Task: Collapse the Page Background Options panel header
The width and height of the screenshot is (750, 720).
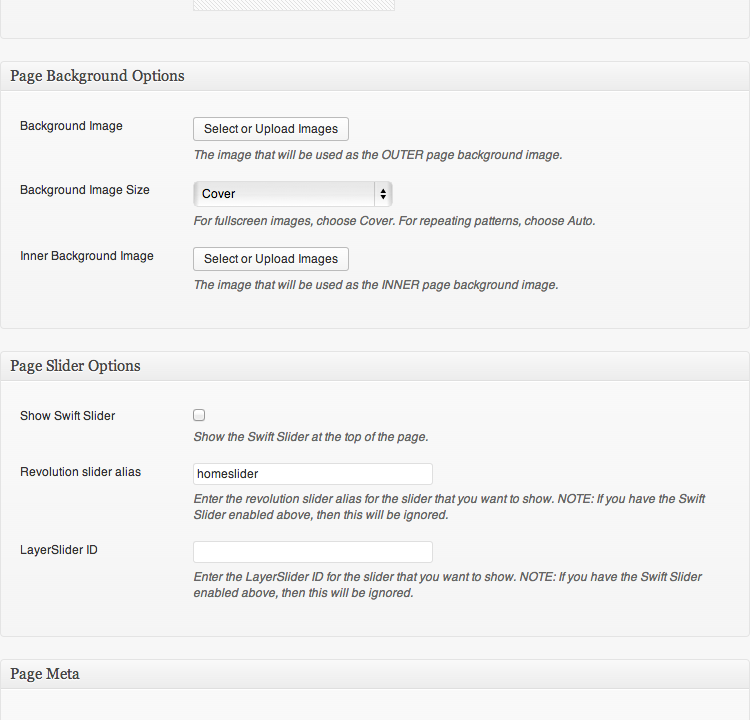Action: [x=375, y=76]
